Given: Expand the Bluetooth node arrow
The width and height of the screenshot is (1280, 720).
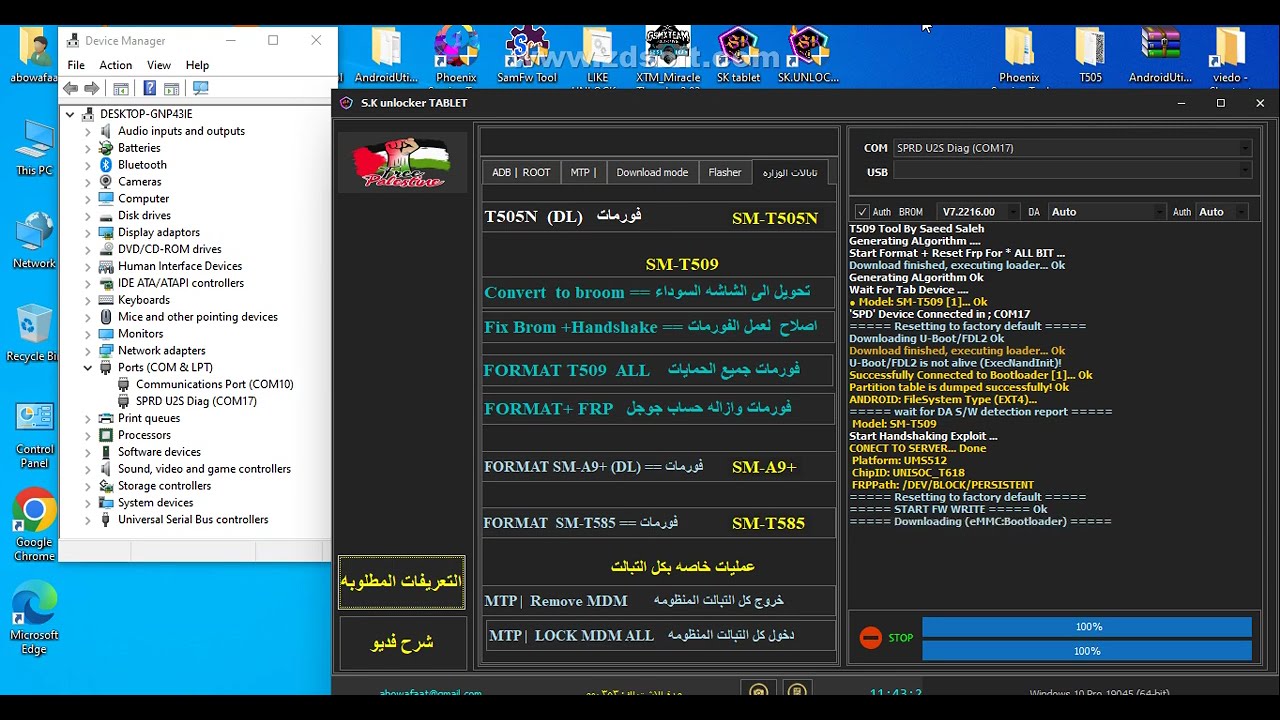Looking at the screenshot, I should [x=88, y=165].
